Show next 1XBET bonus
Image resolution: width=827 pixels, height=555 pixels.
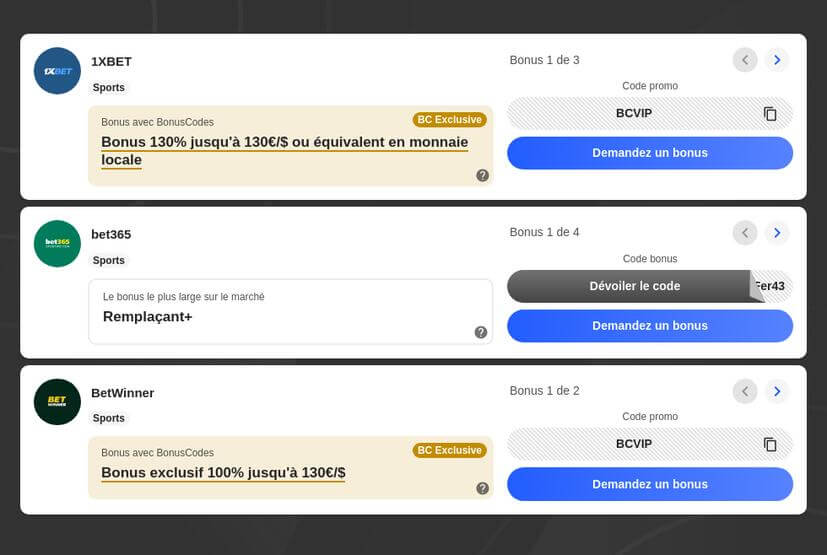coord(777,60)
